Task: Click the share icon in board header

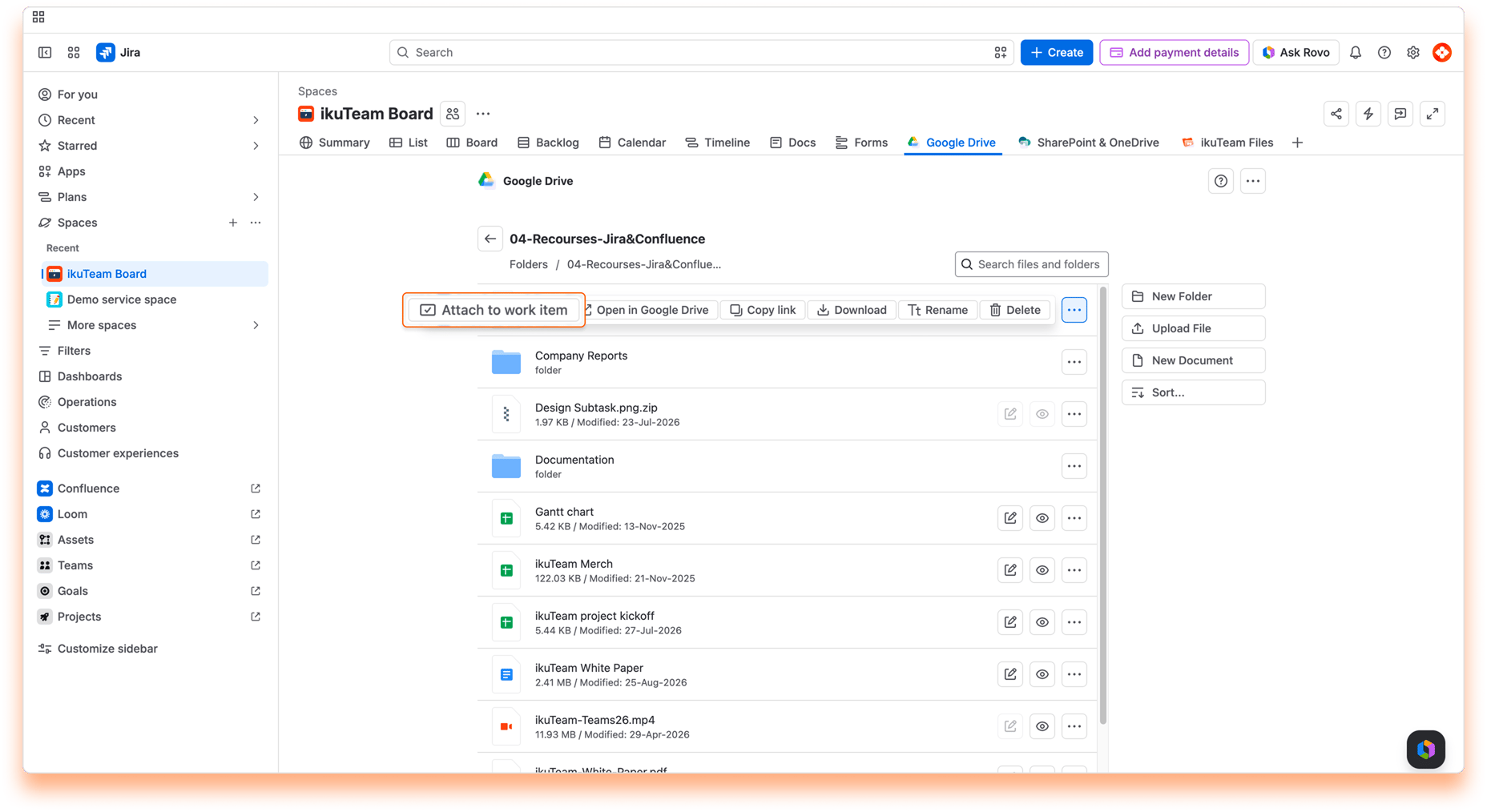Action: (x=1336, y=114)
